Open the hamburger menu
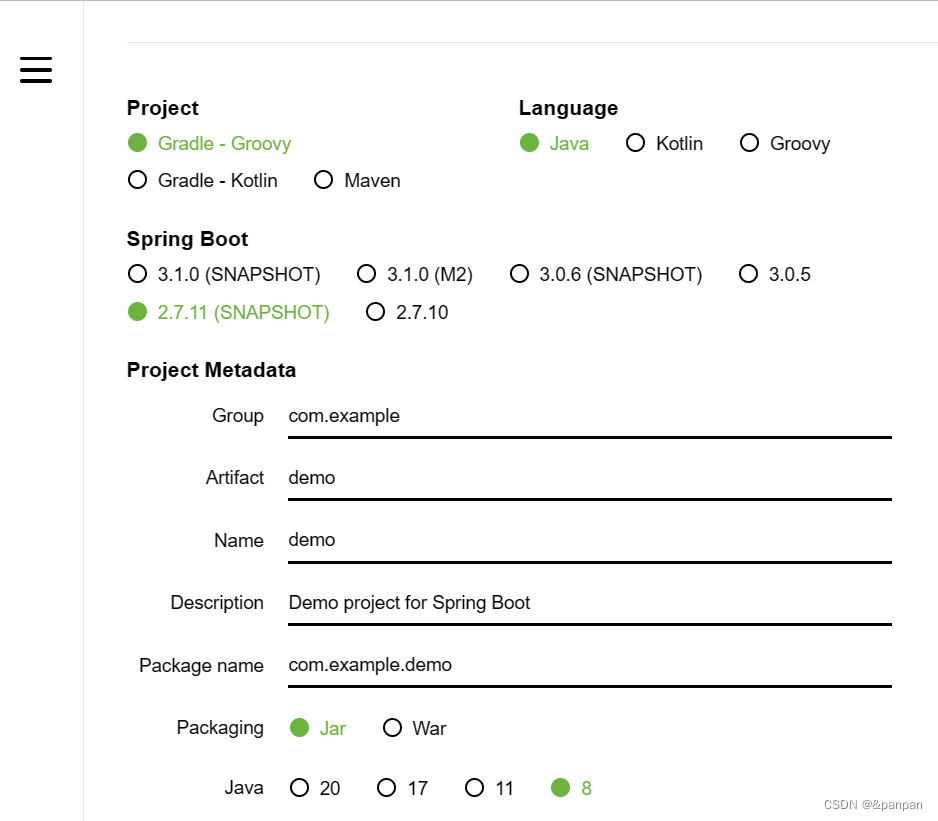Screen dimensions: 938x821 [36, 70]
